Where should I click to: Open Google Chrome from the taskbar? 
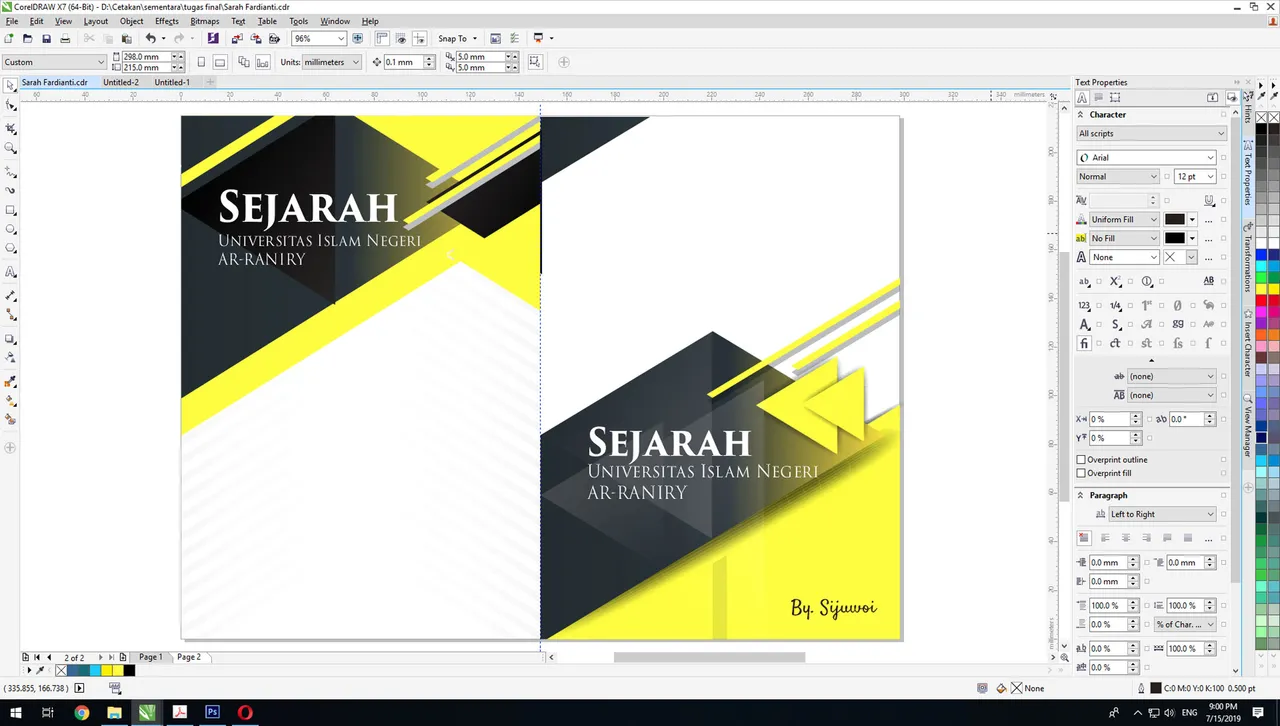(81, 713)
